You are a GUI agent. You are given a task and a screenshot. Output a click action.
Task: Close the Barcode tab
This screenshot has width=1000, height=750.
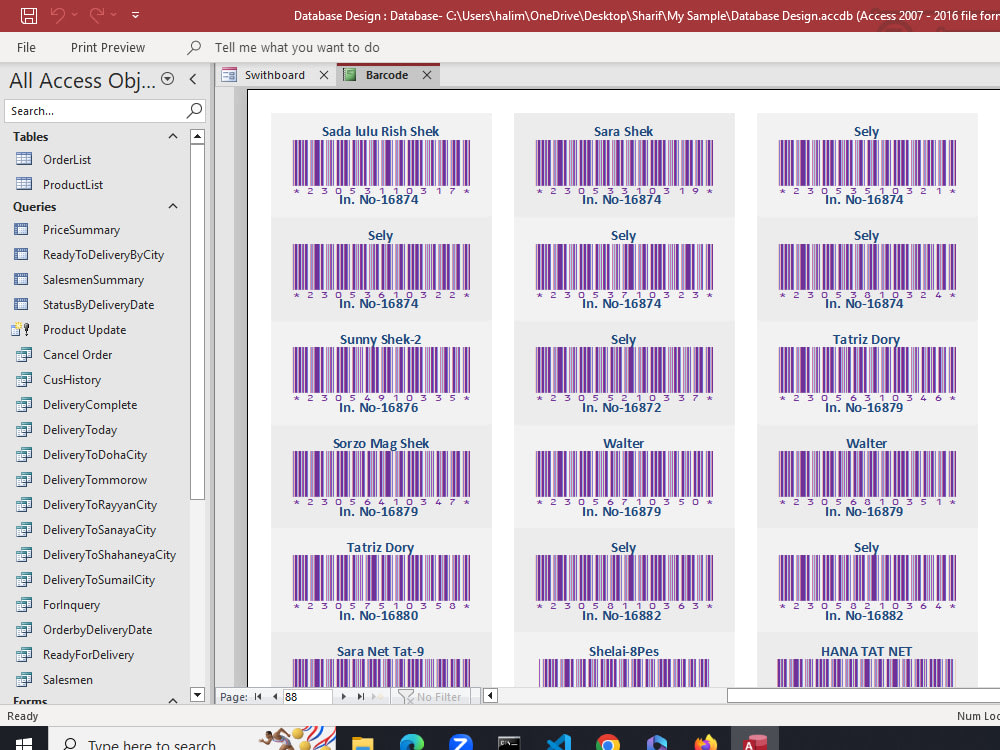click(427, 75)
